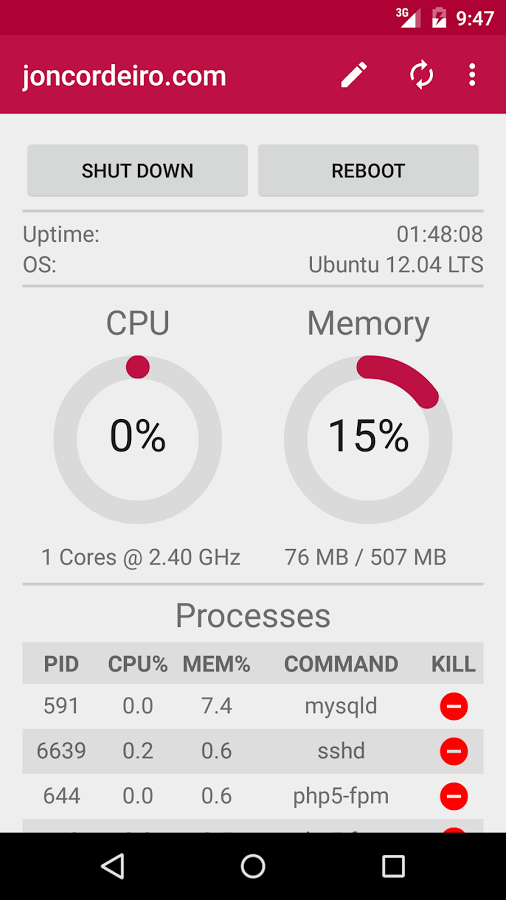Viewport: 506px width, 900px height.
Task: Sort processes by the PID column header
Action: click(61, 664)
